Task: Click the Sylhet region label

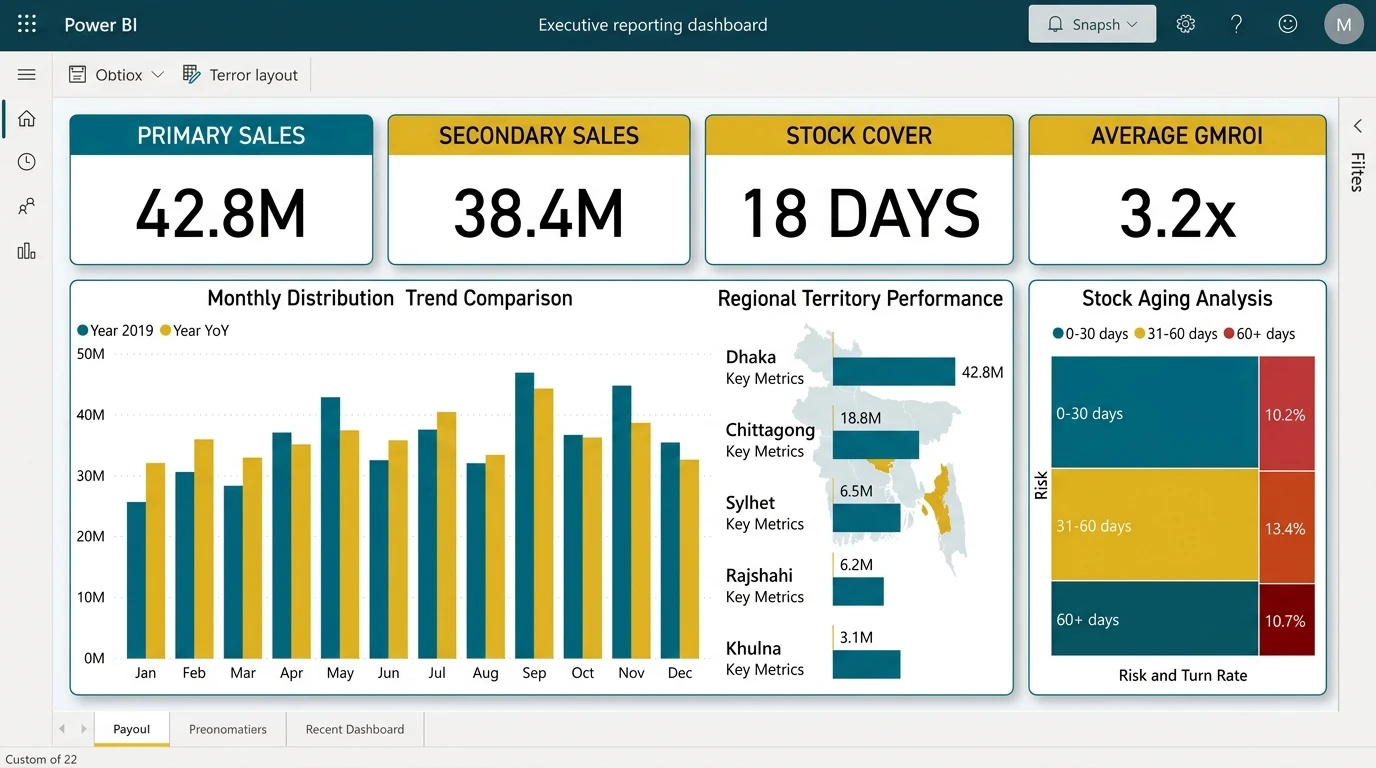Action: point(750,503)
